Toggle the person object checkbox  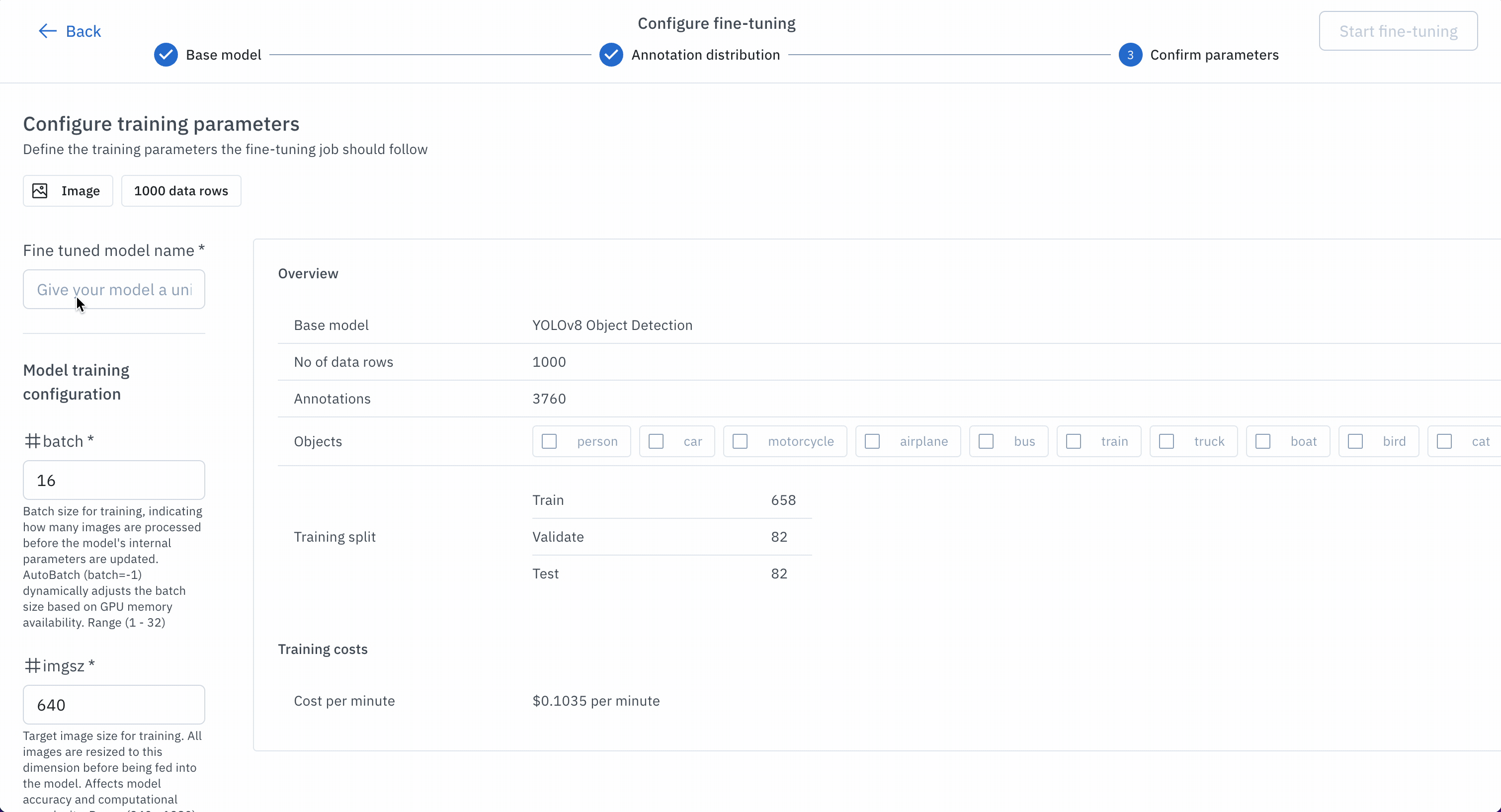(550, 442)
